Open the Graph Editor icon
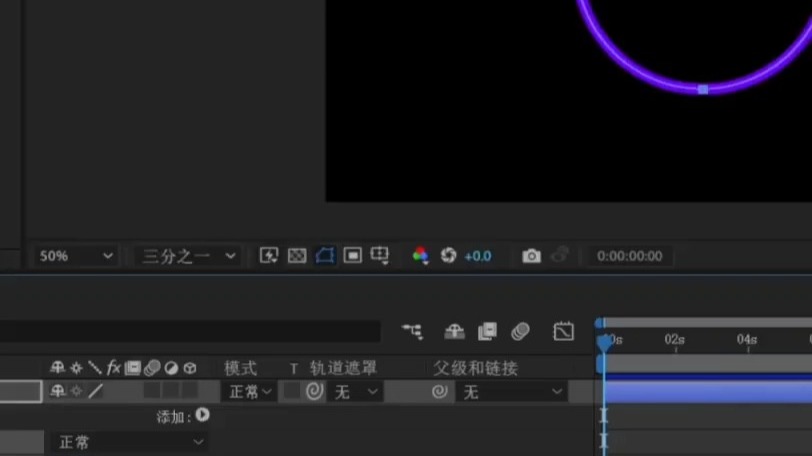The width and height of the screenshot is (812, 456). pyautogui.click(x=563, y=331)
